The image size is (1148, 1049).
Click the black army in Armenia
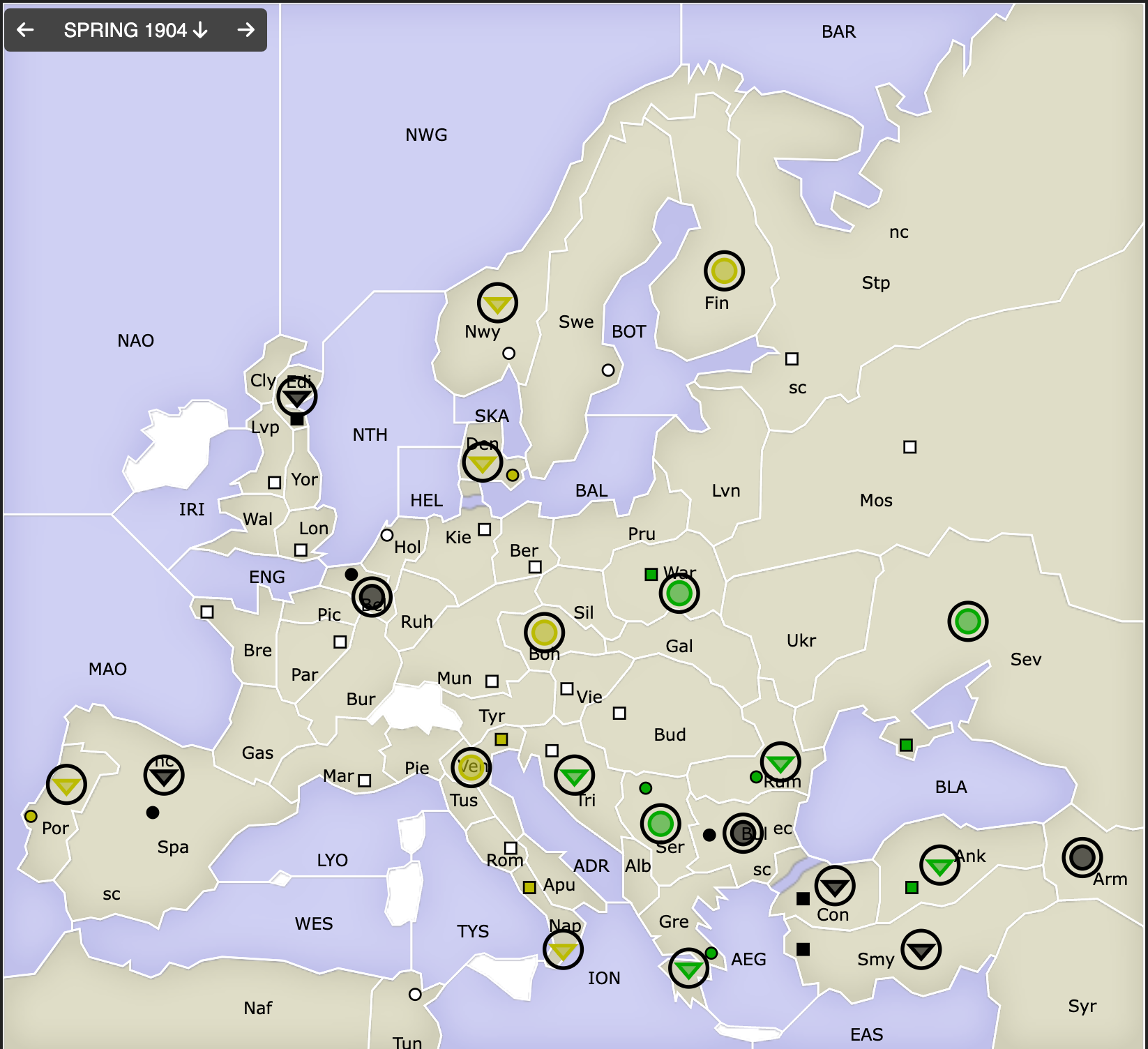pyautogui.click(x=1082, y=857)
